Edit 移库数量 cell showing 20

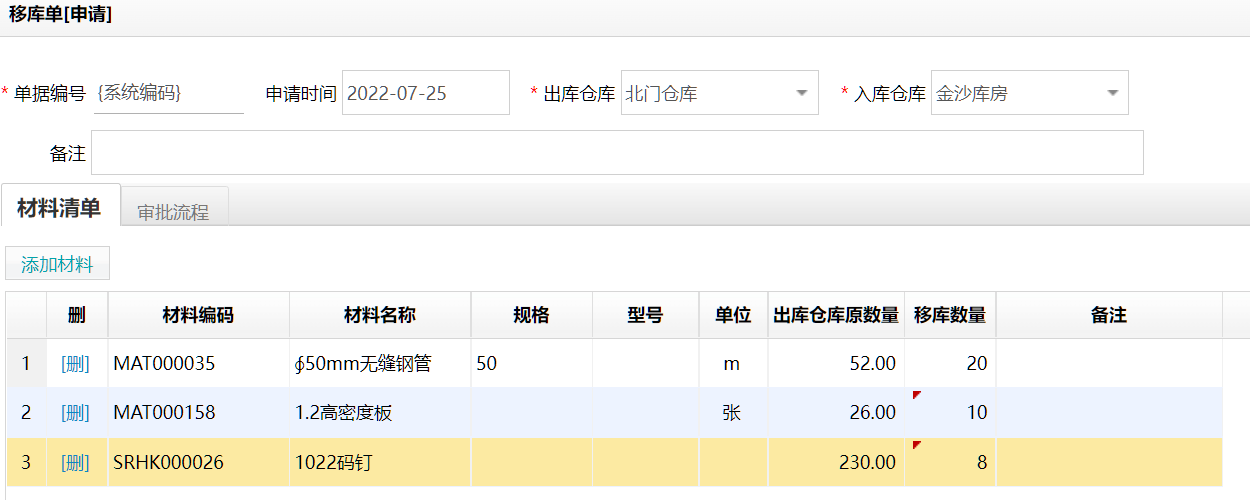coord(949,364)
